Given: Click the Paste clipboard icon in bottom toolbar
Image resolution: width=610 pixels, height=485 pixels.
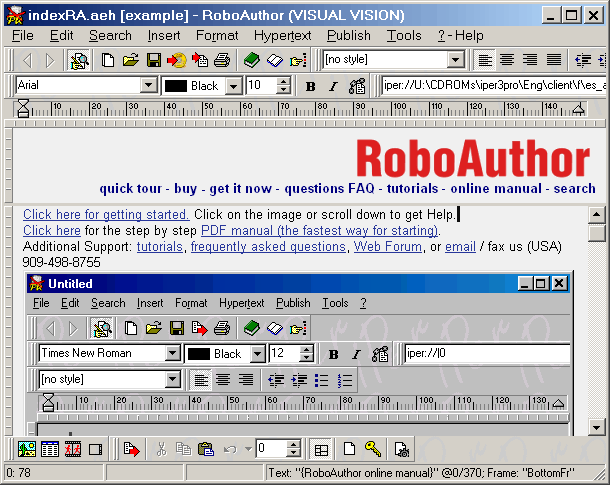Looking at the screenshot, I should pyautogui.click(x=206, y=449).
